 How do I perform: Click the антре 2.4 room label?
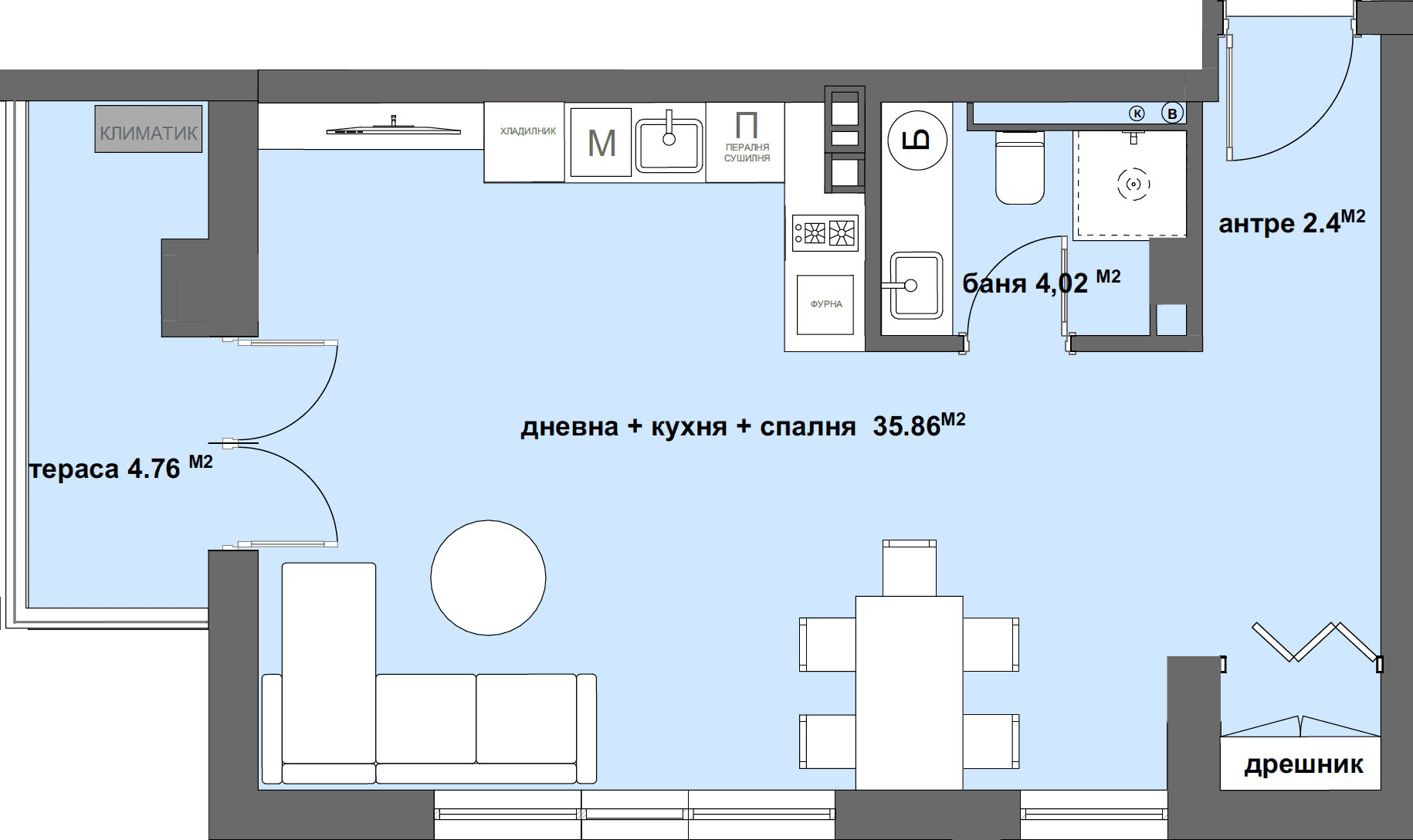[x=1291, y=222]
